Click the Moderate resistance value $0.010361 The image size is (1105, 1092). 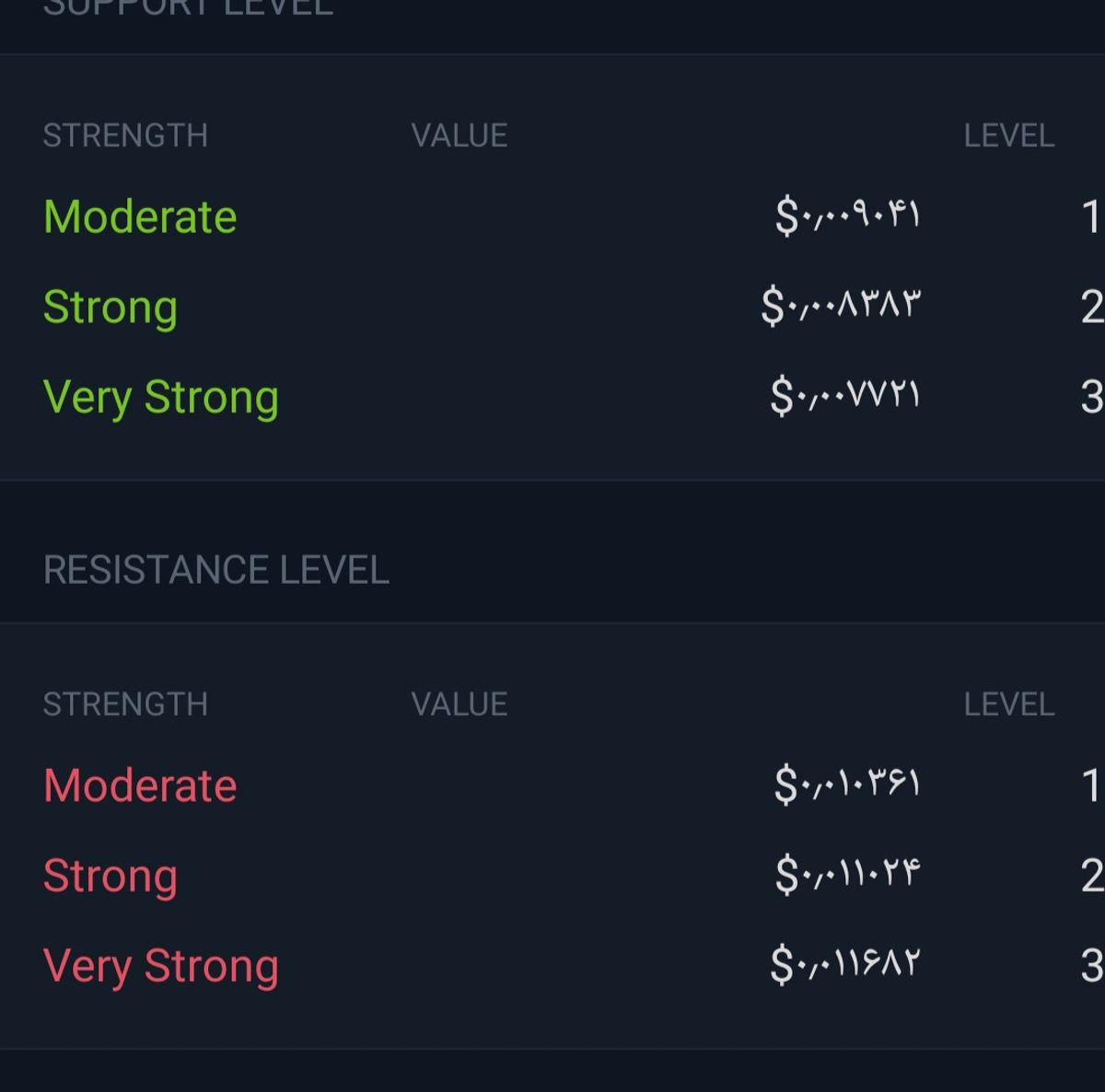pos(847,785)
